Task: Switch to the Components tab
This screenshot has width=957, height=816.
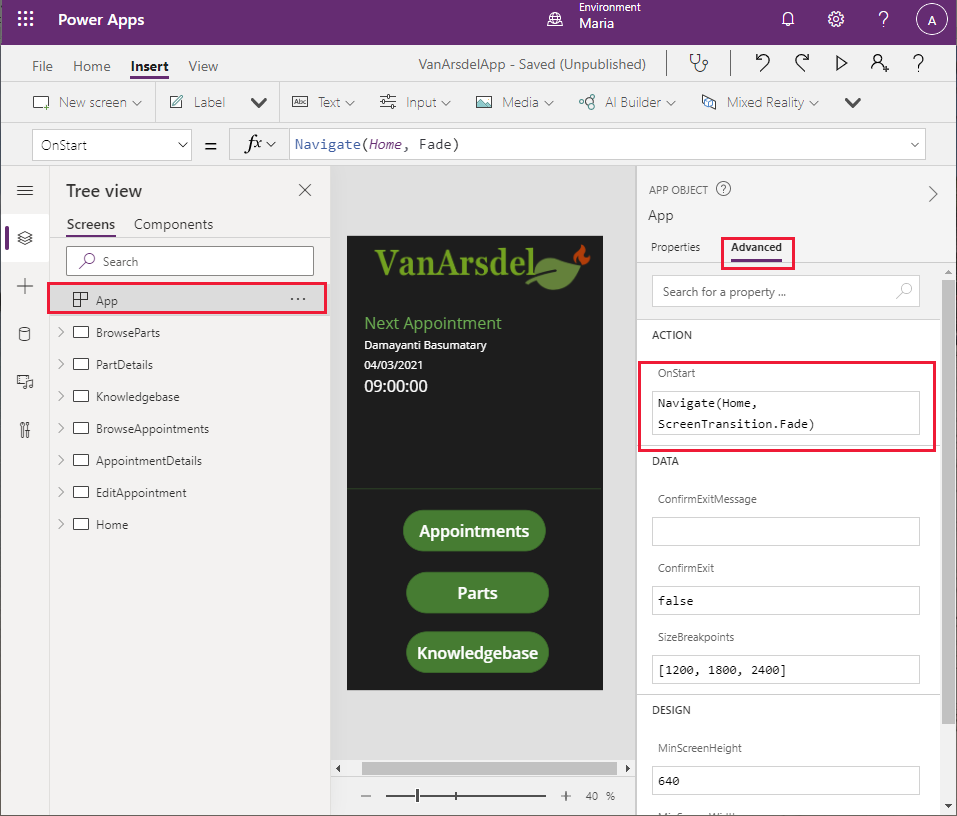Action: point(175,224)
